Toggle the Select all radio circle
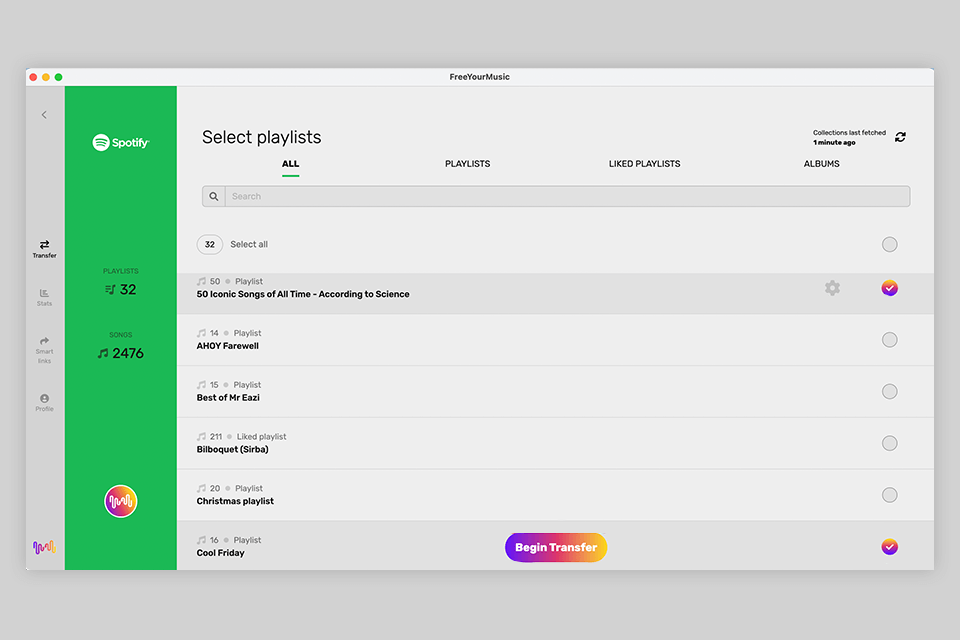The height and width of the screenshot is (640, 960). pos(890,244)
